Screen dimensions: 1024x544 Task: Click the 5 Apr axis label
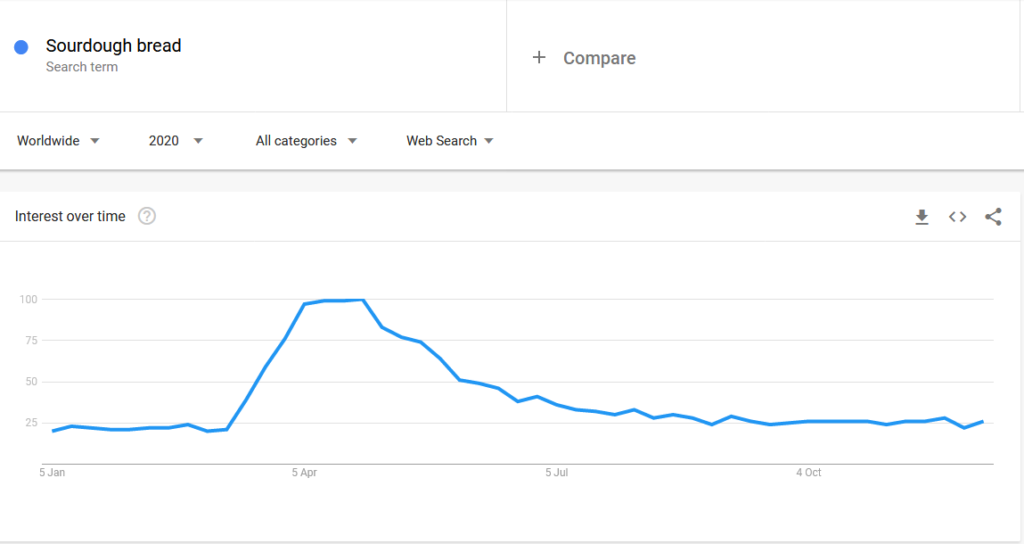(x=304, y=472)
